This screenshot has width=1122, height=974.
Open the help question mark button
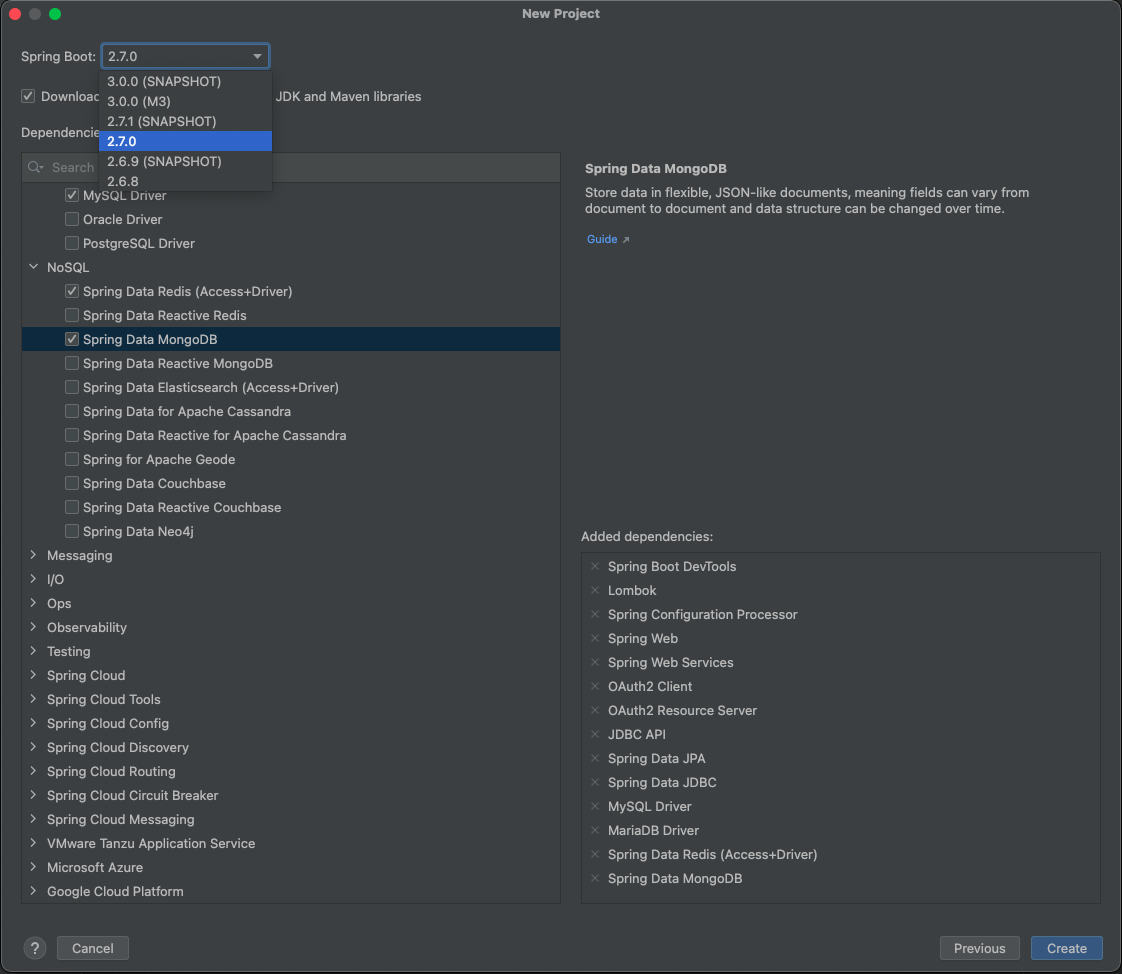point(35,948)
